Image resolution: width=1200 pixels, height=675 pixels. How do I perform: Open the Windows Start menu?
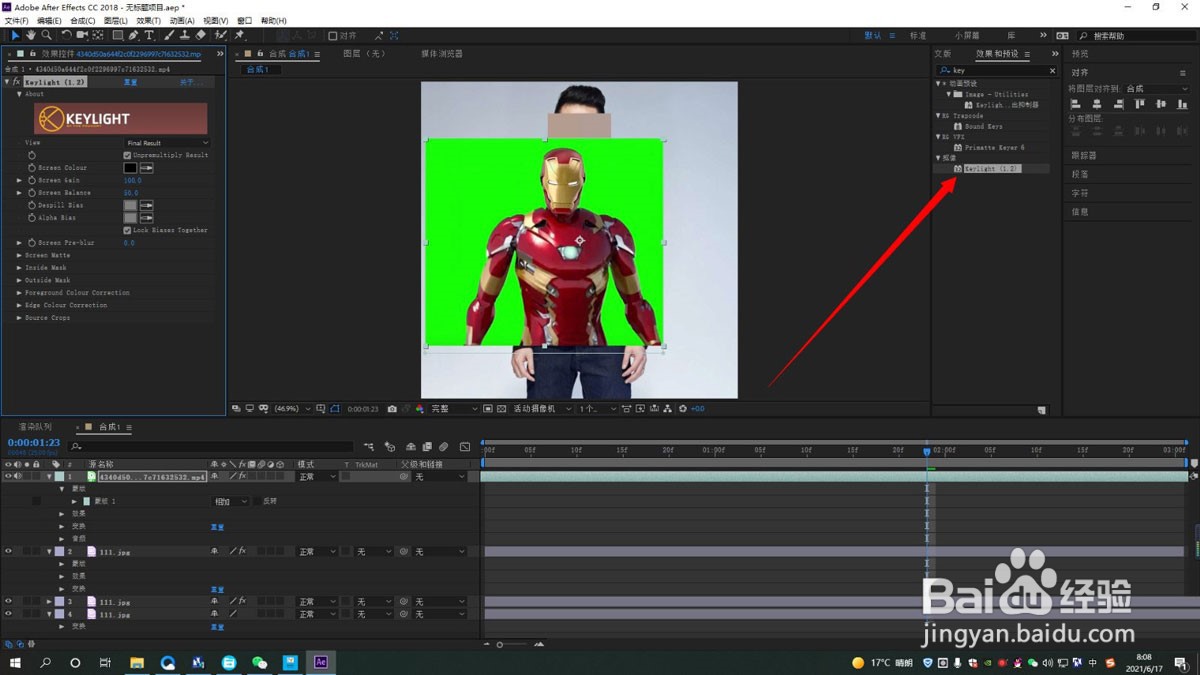click(x=15, y=662)
